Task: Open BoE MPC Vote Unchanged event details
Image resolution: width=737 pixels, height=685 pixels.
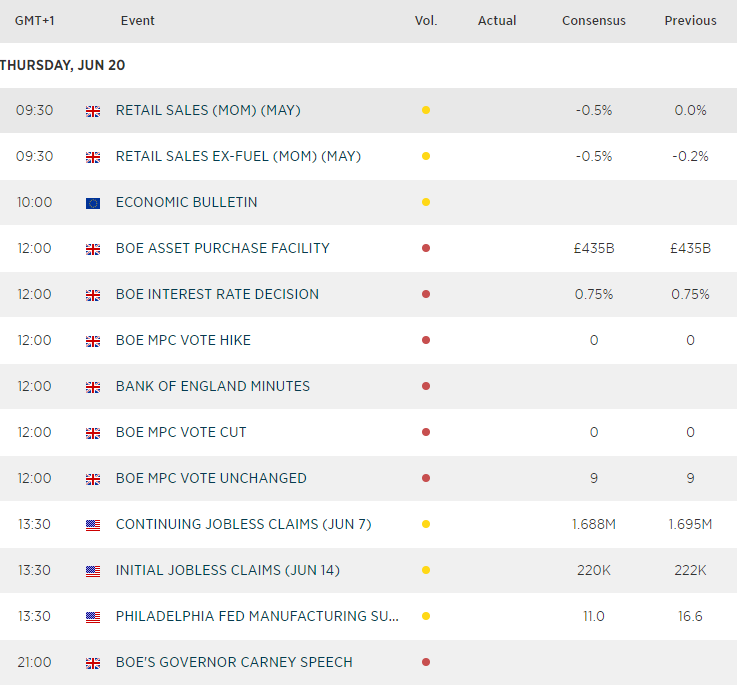Action: (x=211, y=478)
